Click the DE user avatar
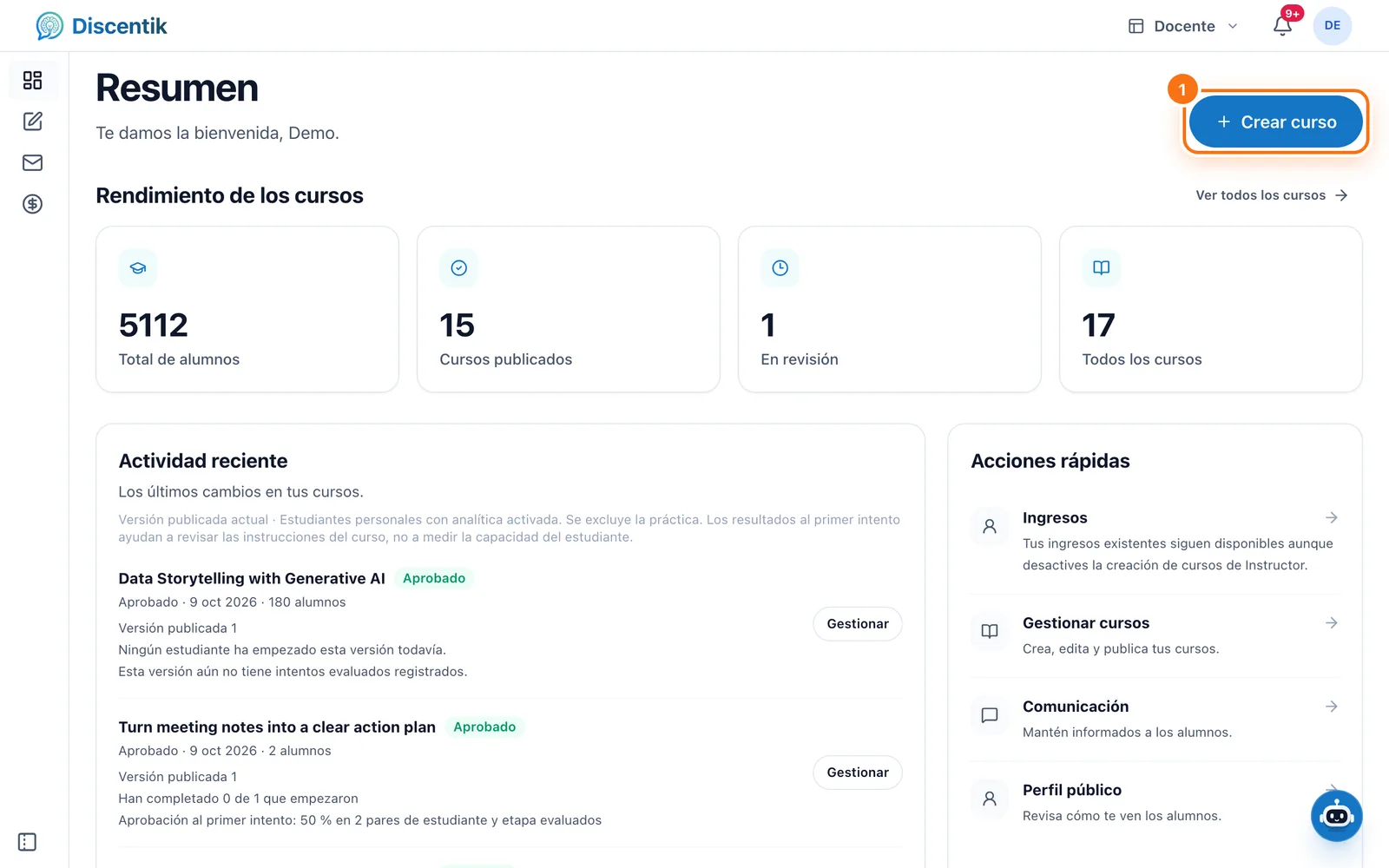The width and height of the screenshot is (1389, 868). 1333,26
